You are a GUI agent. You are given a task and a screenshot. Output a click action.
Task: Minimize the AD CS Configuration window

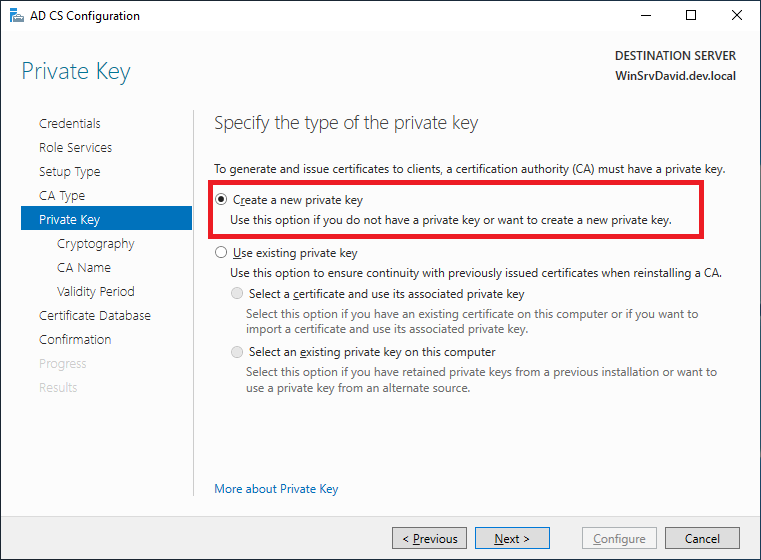pyautogui.click(x=645, y=16)
